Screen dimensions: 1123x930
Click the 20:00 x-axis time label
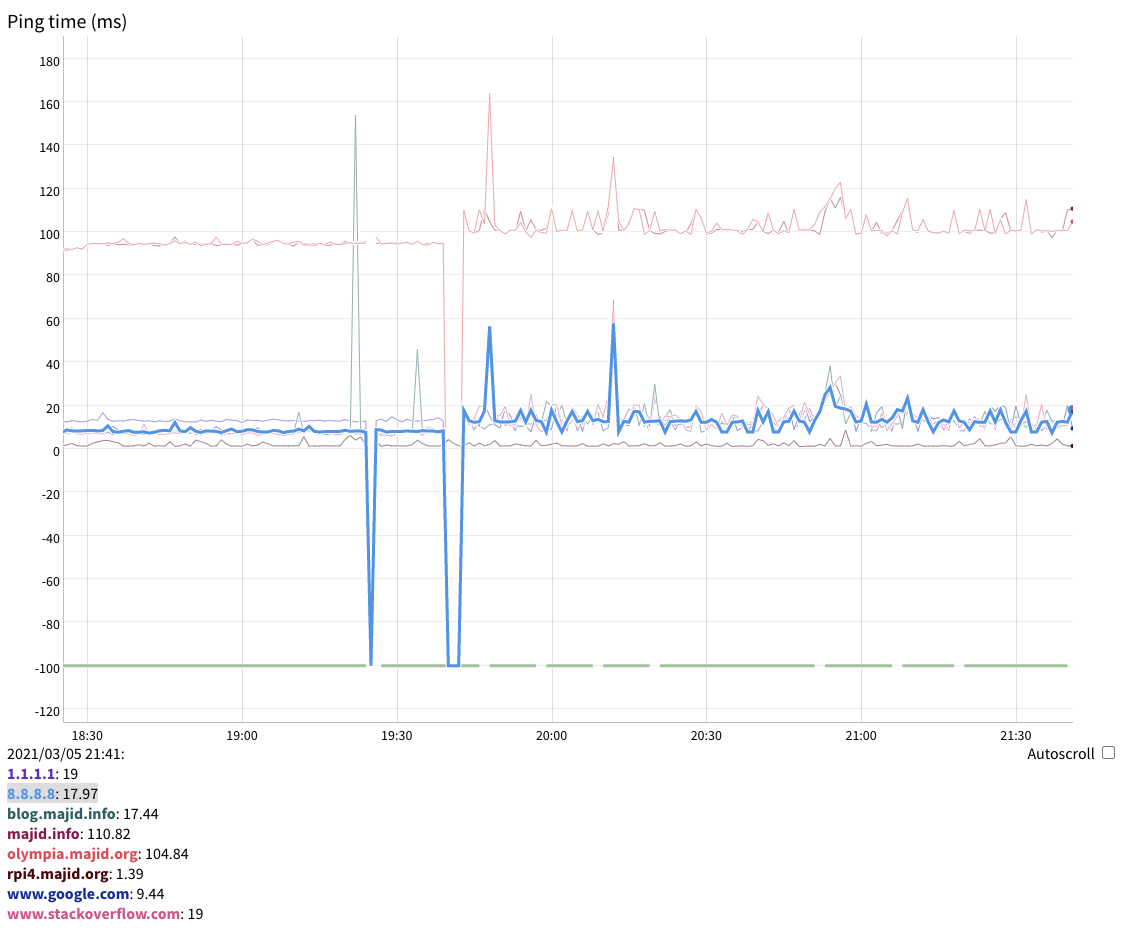[552, 735]
